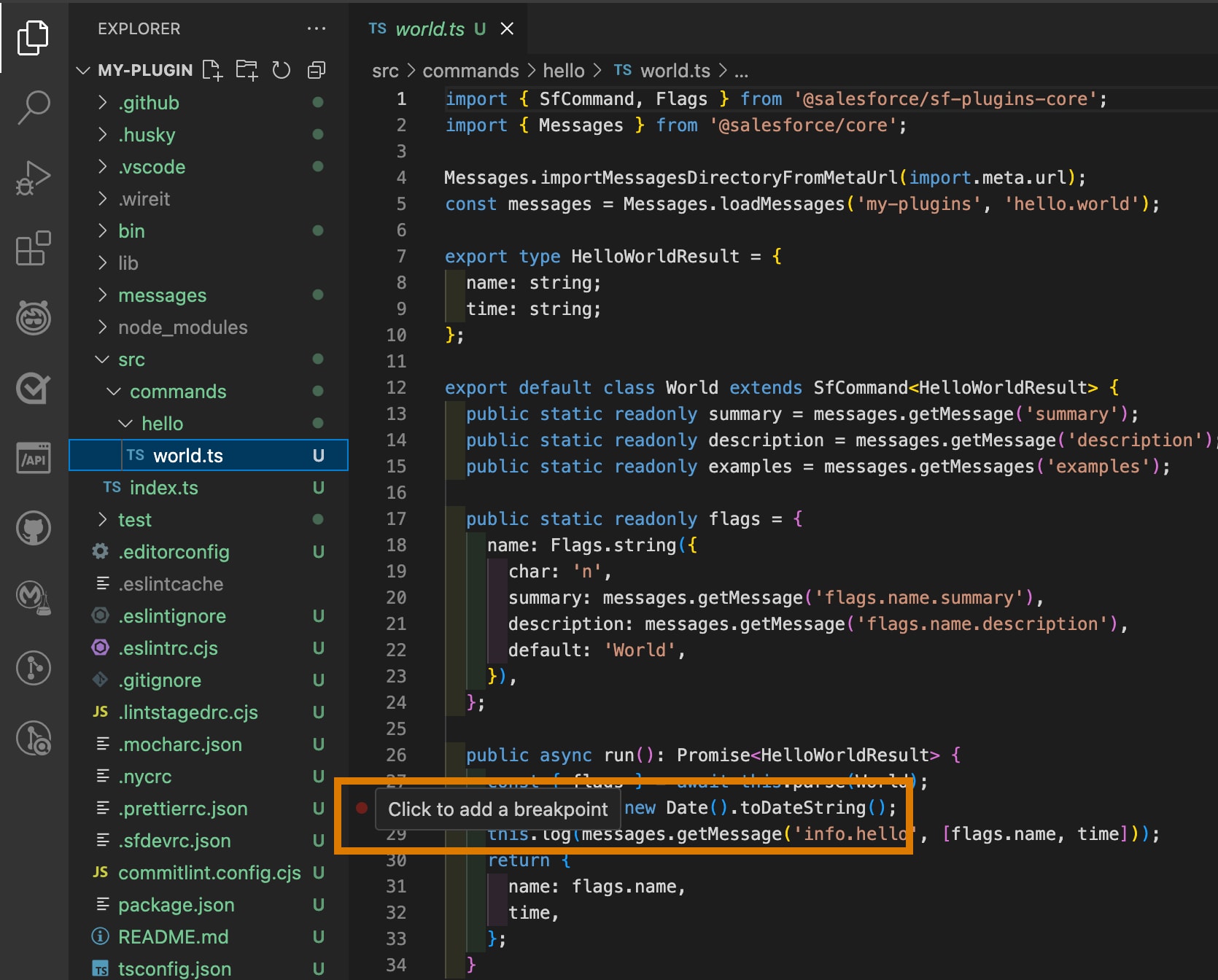1218x980 pixels.
Task: Open the .sfdevrc.json file
Action: click(x=209, y=841)
